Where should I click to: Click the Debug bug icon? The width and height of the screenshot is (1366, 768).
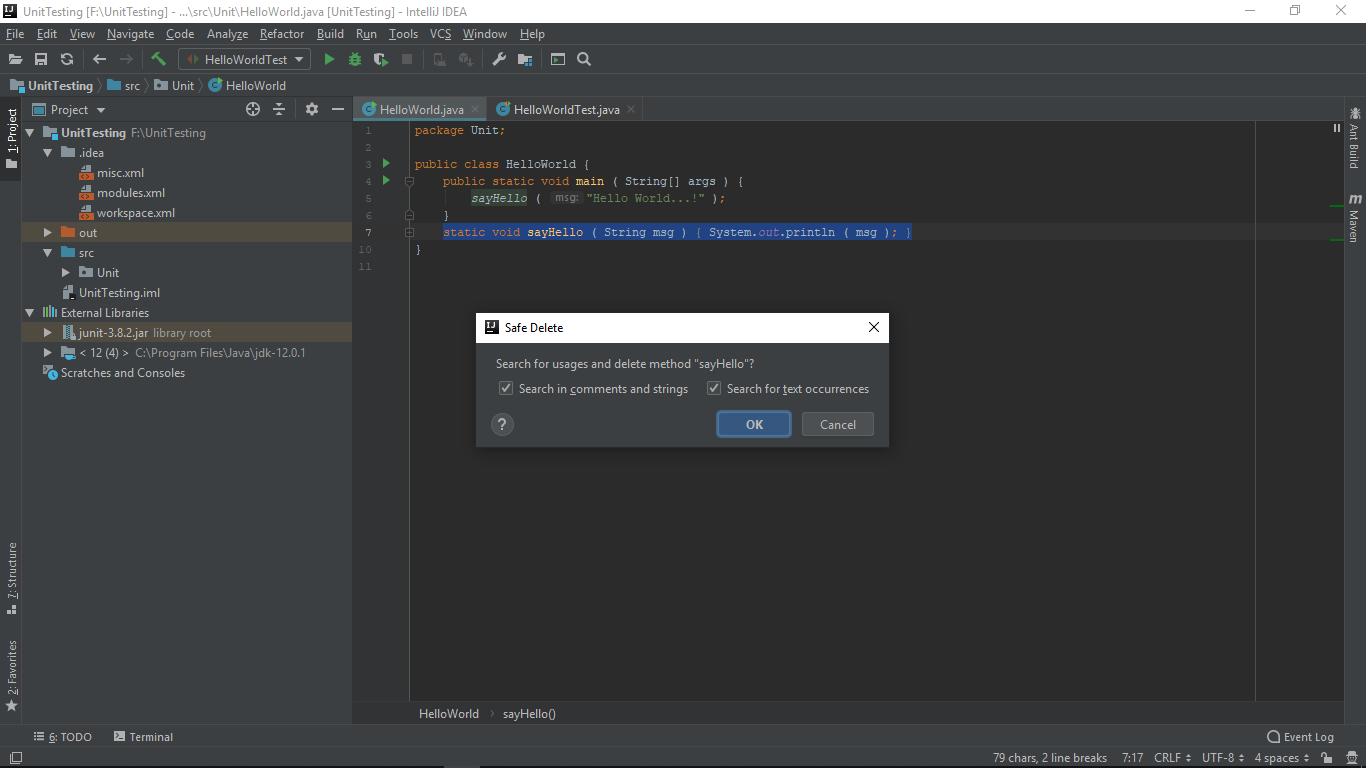pyautogui.click(x=355, y=60)
